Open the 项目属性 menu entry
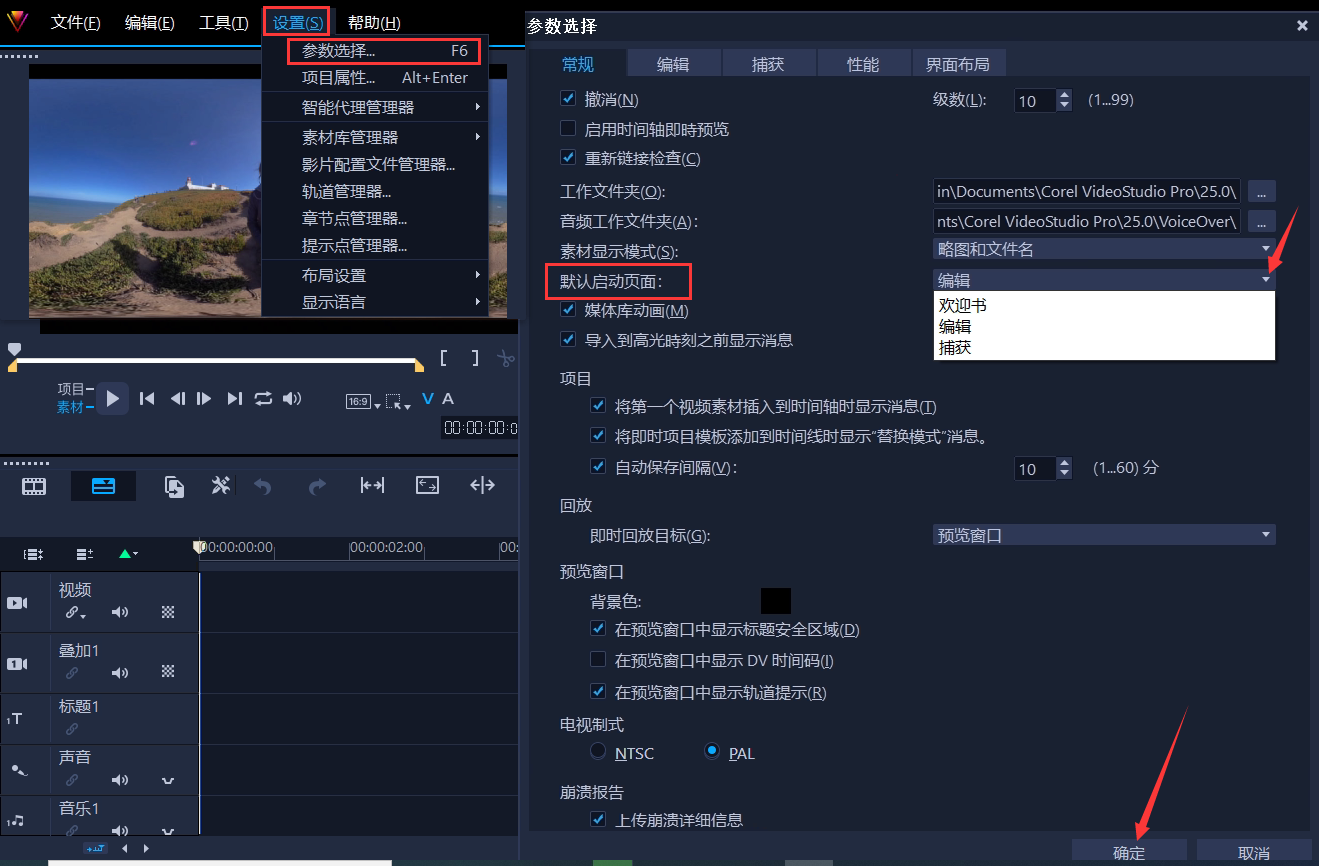Viewport: 1319px width, 866px height. [339, 78]
